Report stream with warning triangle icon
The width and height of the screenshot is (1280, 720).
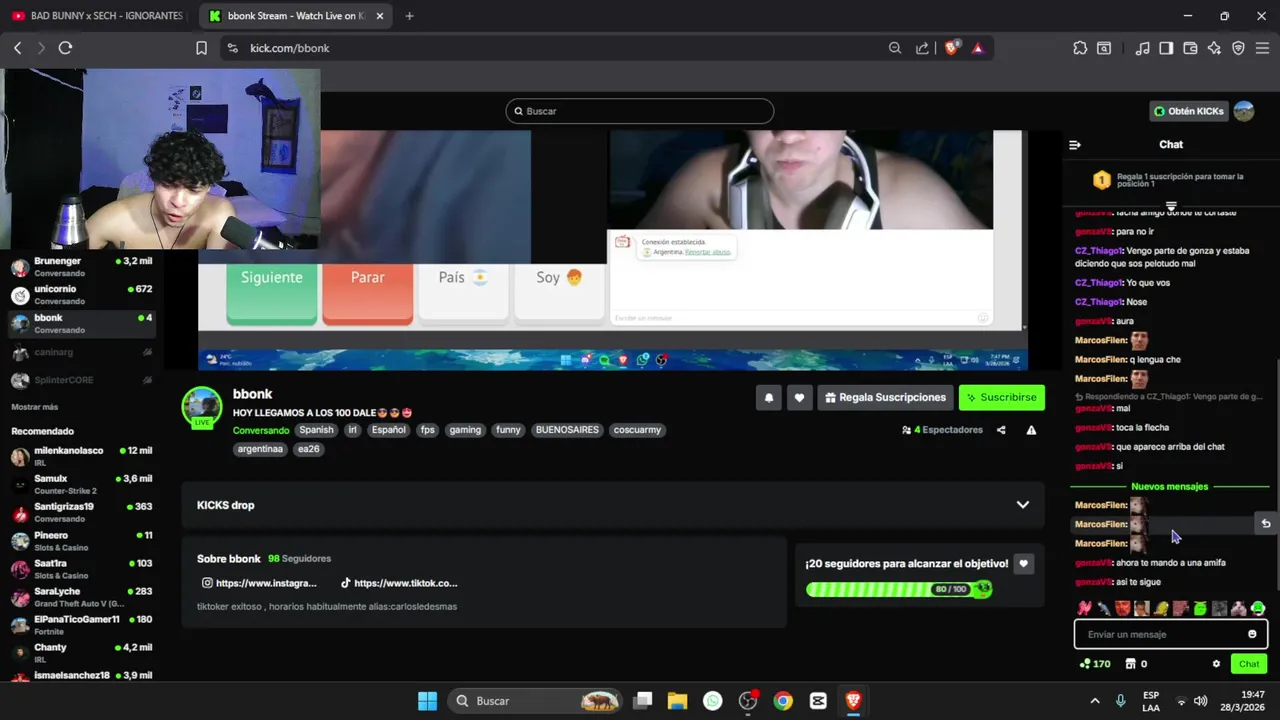[1031, 430]
